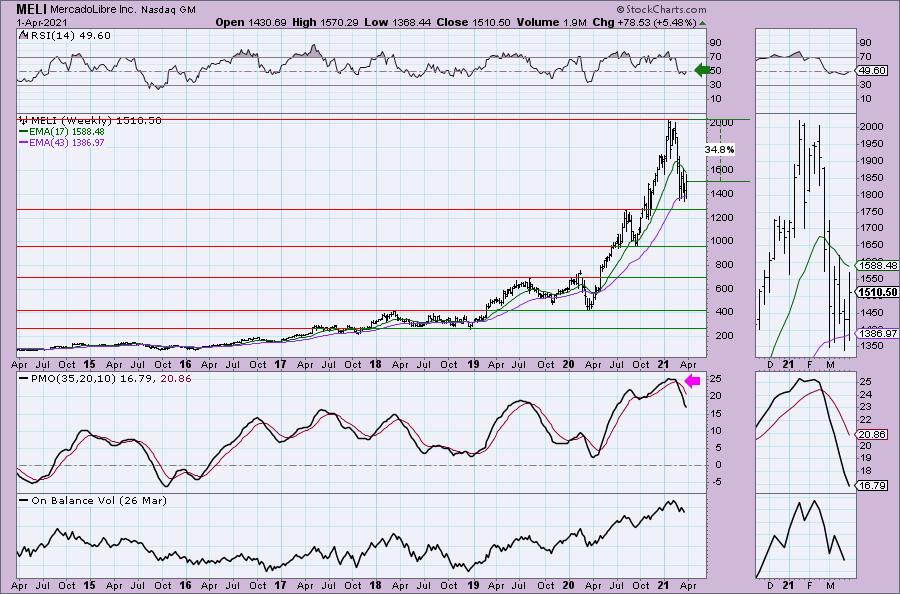
Task: Click the 1386.97 price tag on right axis
Action: point(878,333)
